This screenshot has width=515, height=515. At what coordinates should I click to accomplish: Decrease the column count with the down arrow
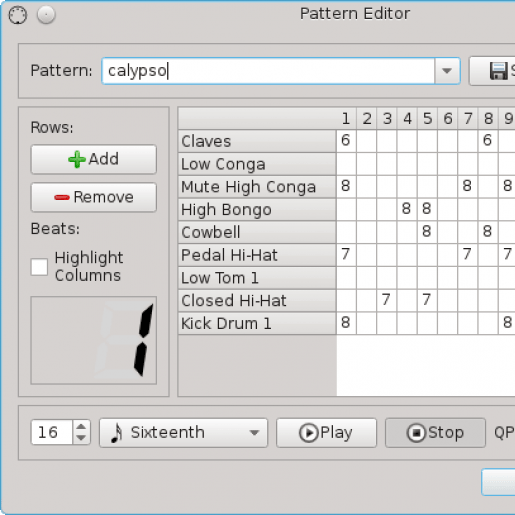pos(81,438)
